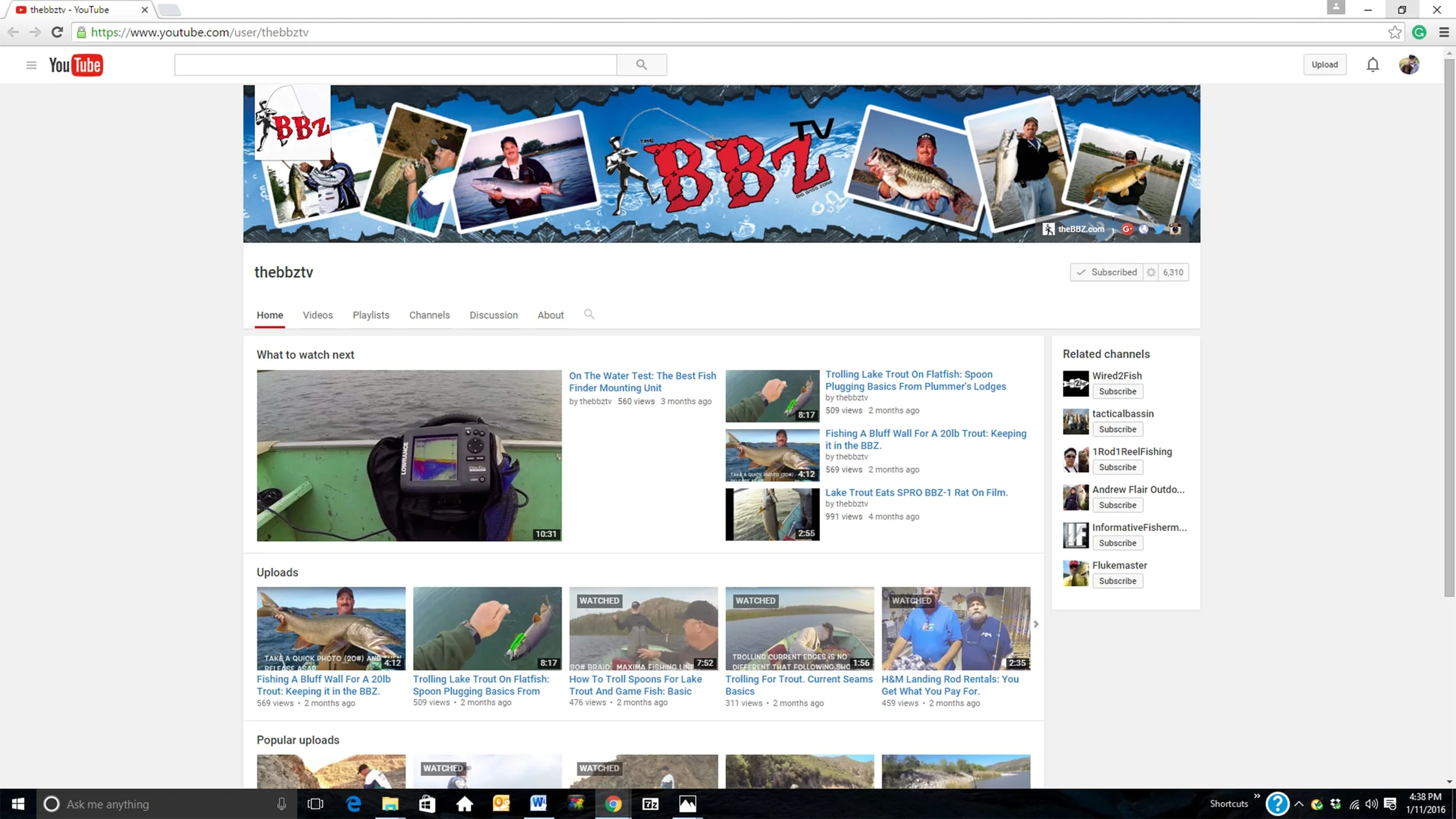Open the Discussion tab
The height and width of the screenshot is (819, 1456).
click(494, 315)
